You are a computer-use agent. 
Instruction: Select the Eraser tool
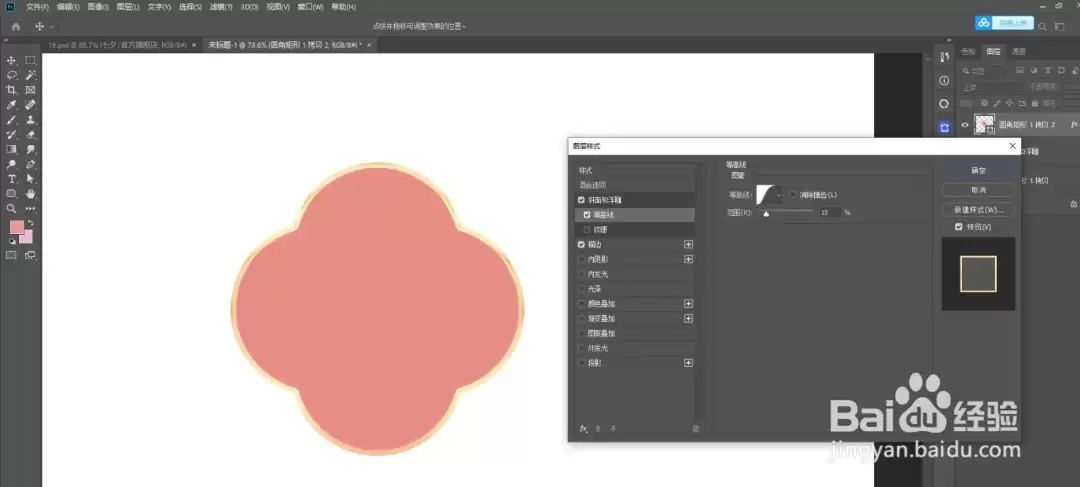31,134
